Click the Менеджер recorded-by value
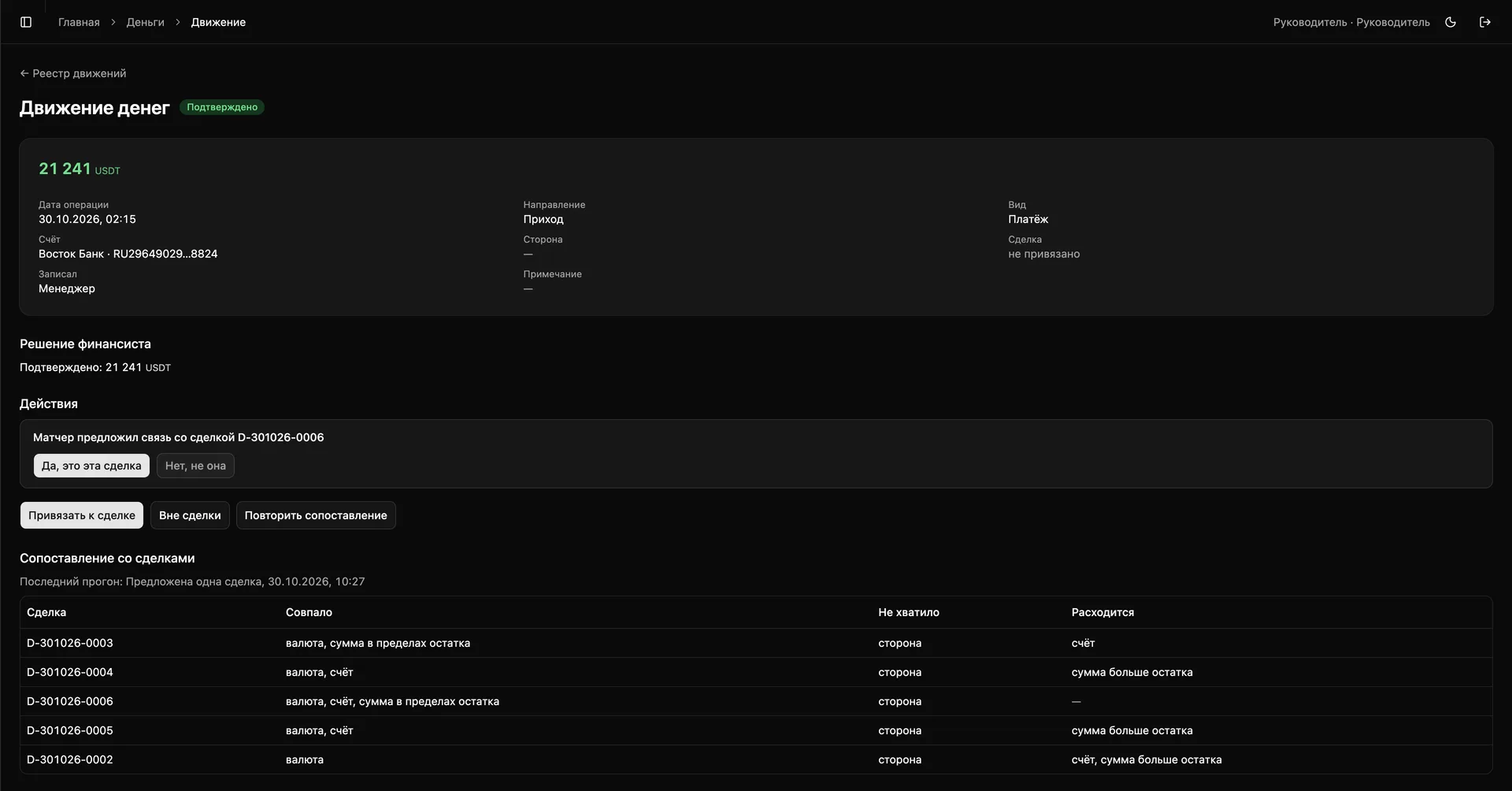1512x791 pixels. tap(67, 288)
